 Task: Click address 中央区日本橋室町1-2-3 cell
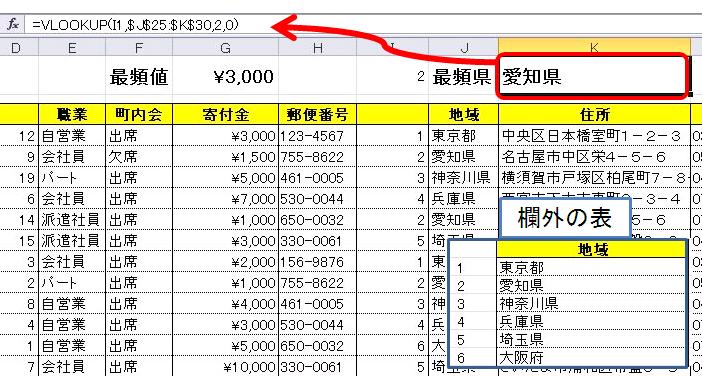point(594,136)
